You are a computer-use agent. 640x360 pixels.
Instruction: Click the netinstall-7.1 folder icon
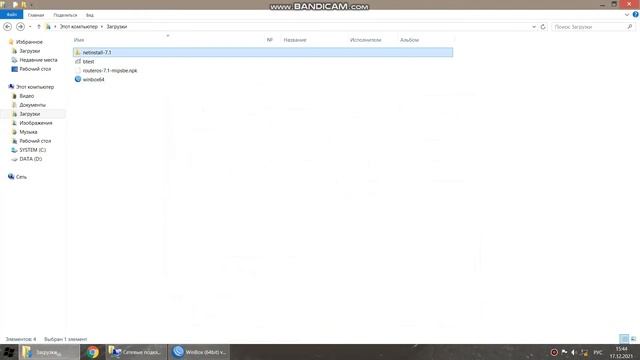coord(78,52)
